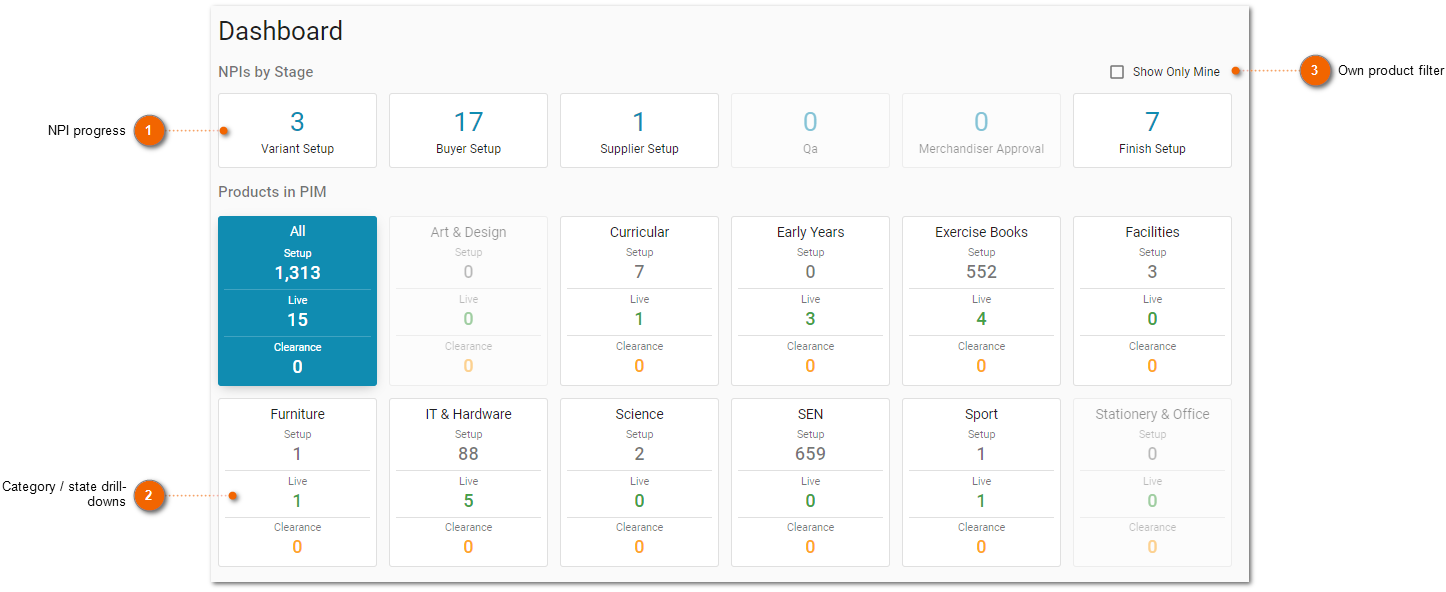Viewport: 1446px width, 592px height.
Task: Click the Qa stage tile
Action: click(x=810, y=131)
